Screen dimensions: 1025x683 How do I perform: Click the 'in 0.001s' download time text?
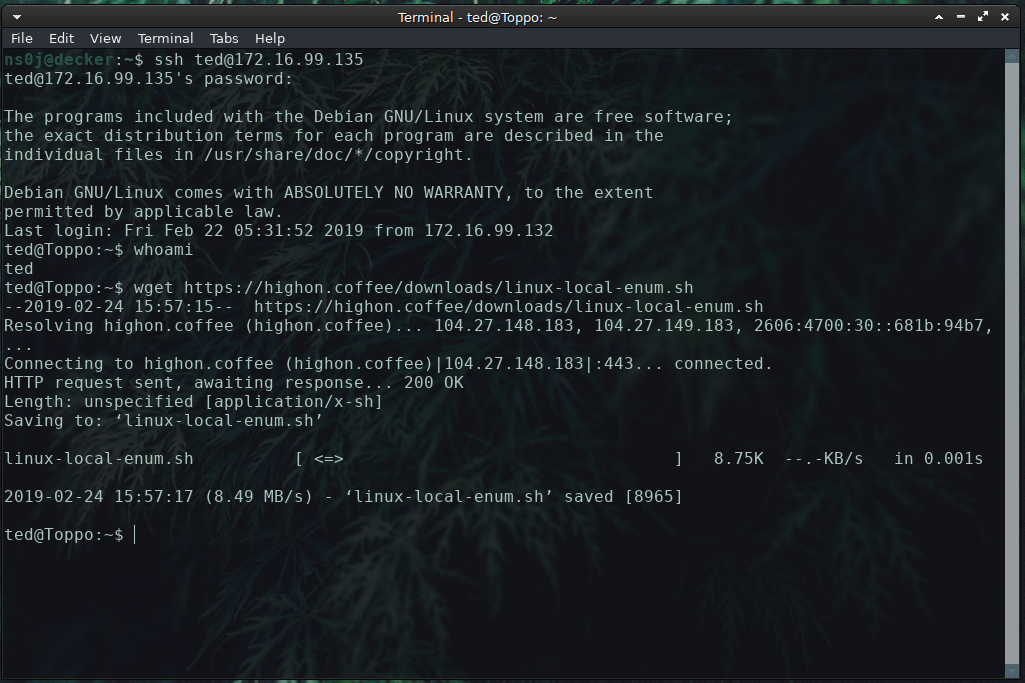click(x=939, y=459)
